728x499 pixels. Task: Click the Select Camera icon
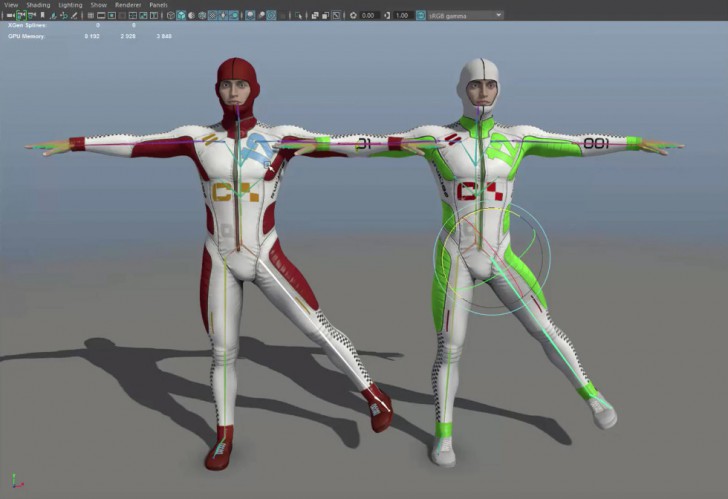[x=10, y=15]
